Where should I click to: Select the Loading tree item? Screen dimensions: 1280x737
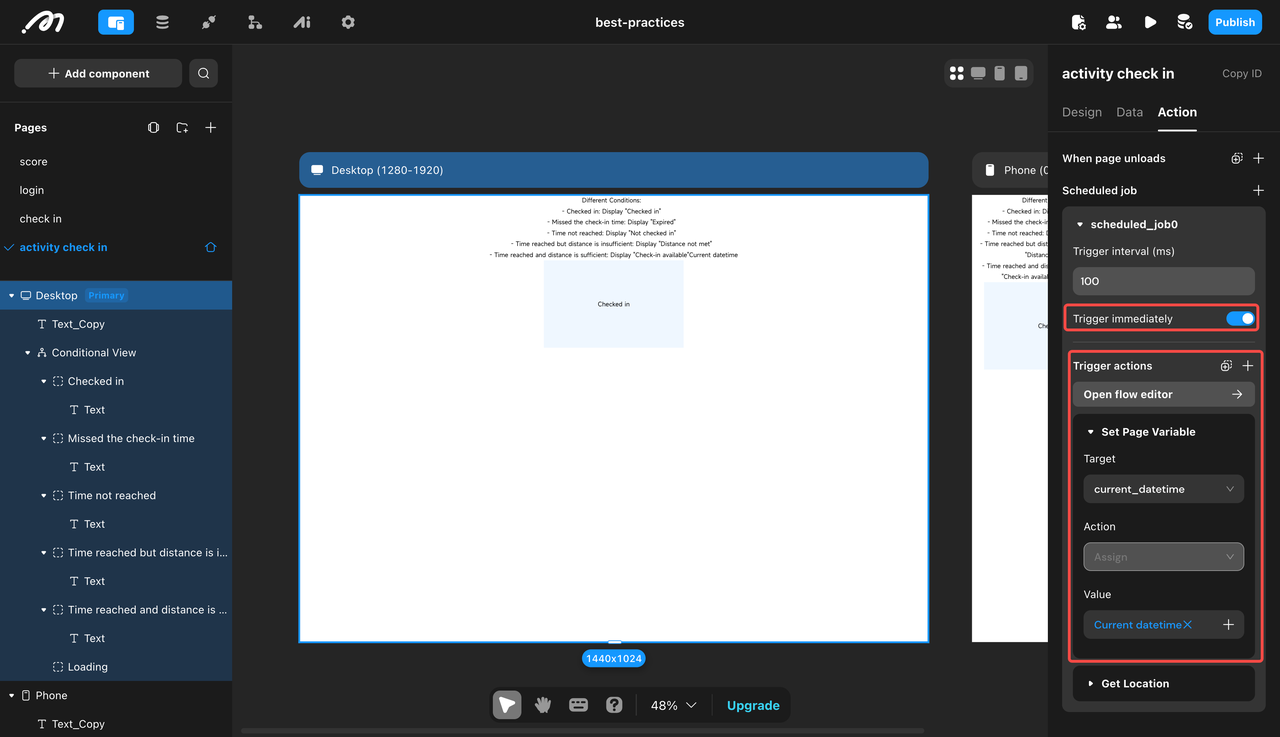[87, 667]
